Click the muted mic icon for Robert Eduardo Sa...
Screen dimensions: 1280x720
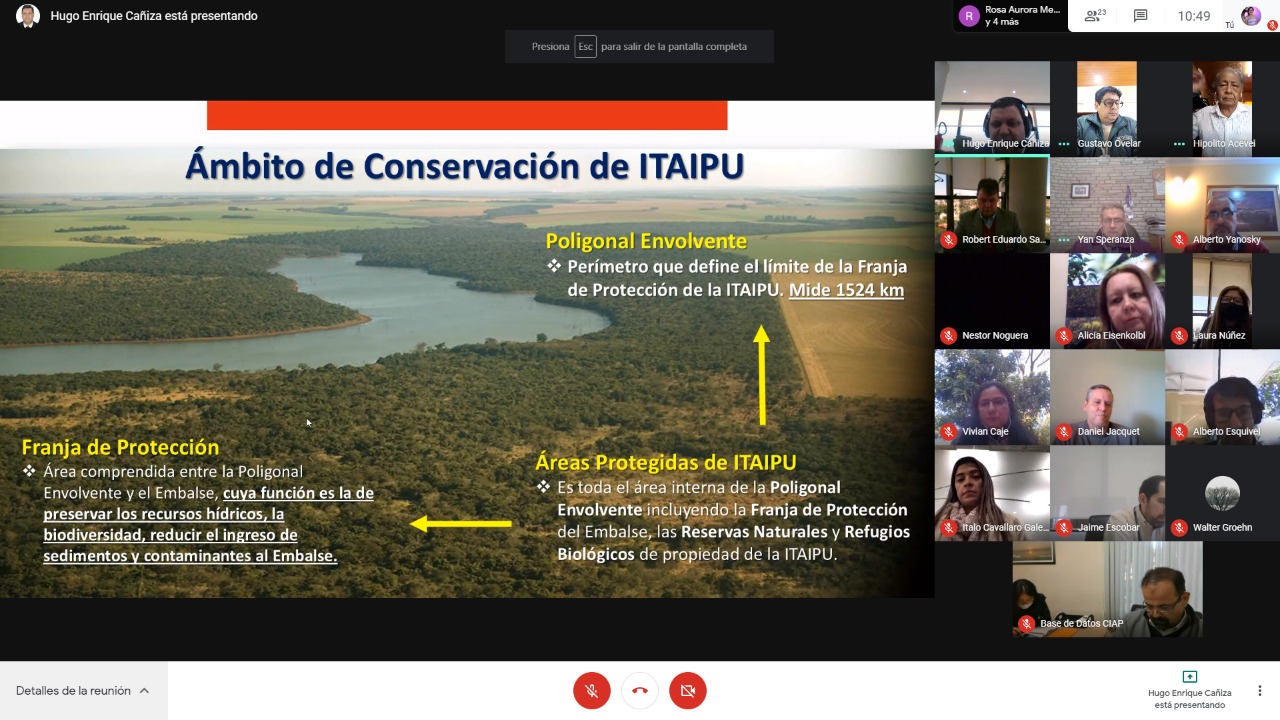click(948, 240)
